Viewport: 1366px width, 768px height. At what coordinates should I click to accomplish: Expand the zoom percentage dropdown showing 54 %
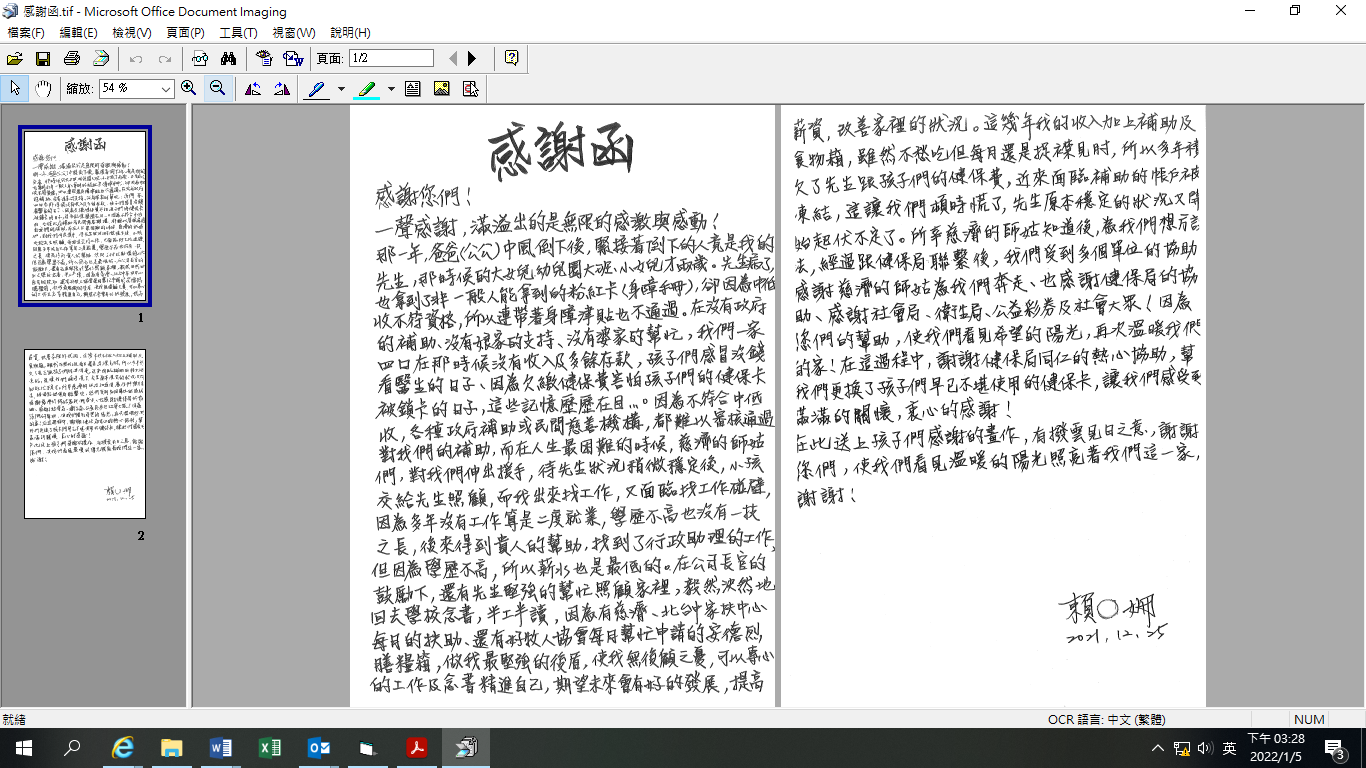(166, 89)
